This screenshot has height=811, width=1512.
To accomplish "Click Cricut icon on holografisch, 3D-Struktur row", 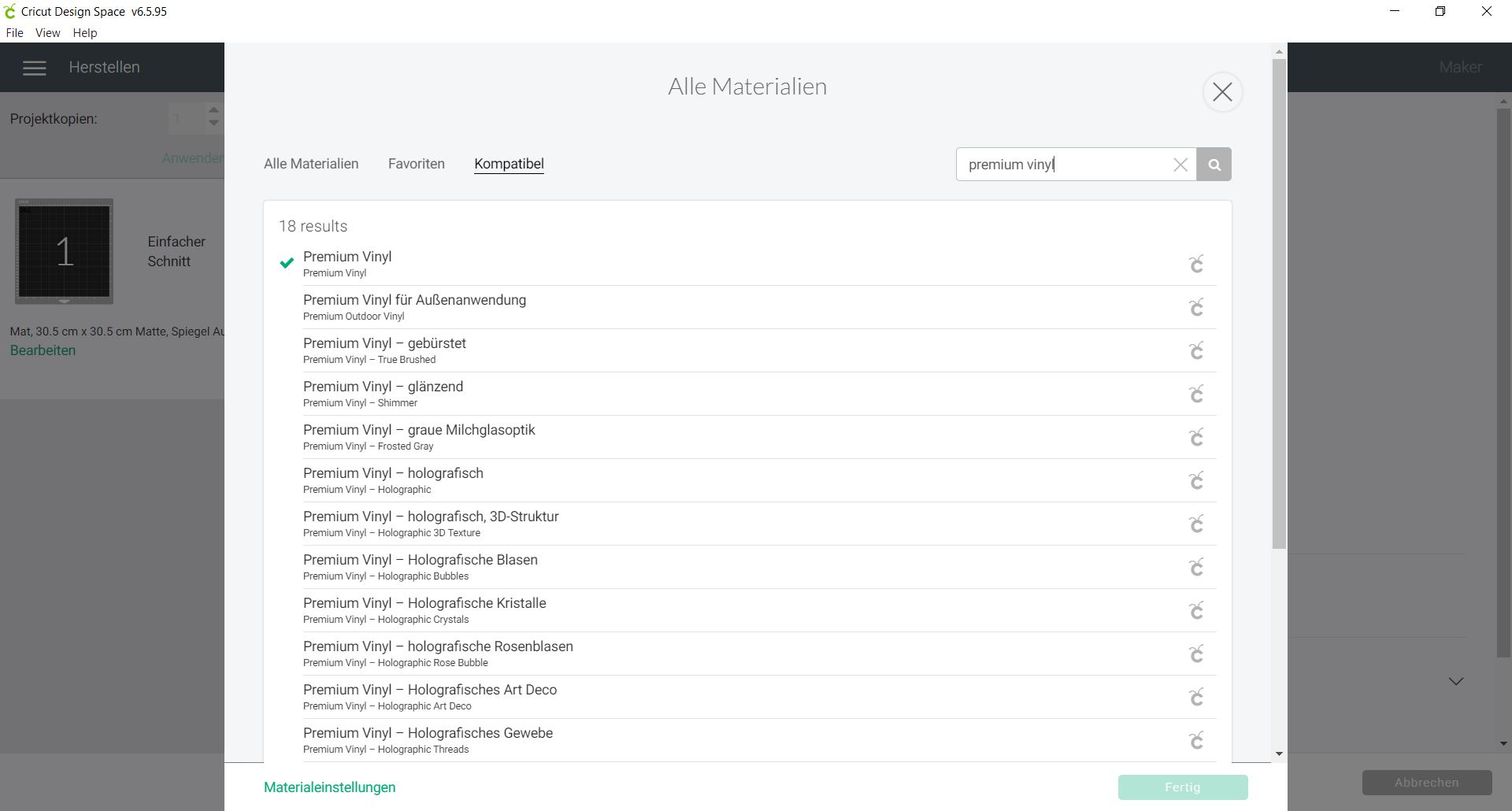I will click(1196, 524).
